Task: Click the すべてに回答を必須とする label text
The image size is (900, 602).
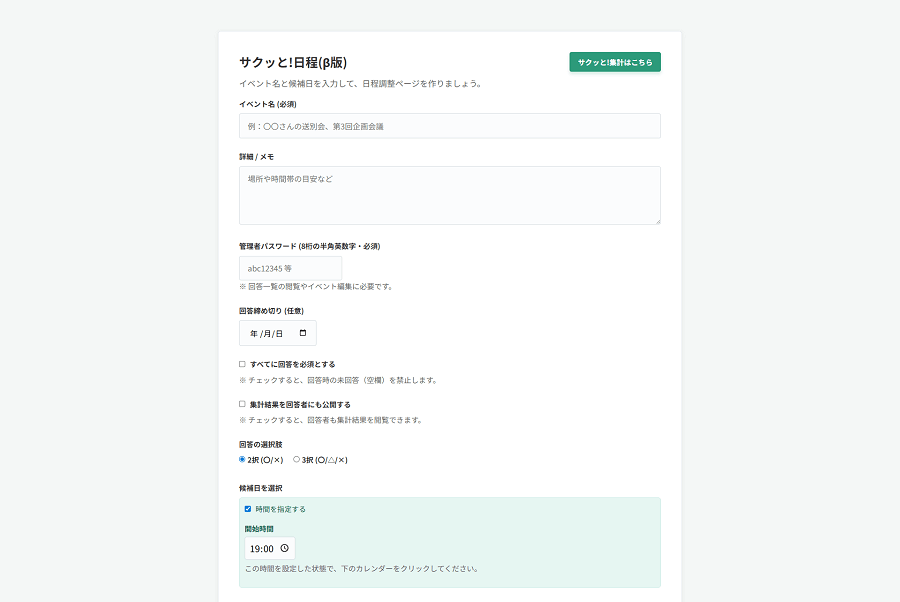Action: point(292,364)
